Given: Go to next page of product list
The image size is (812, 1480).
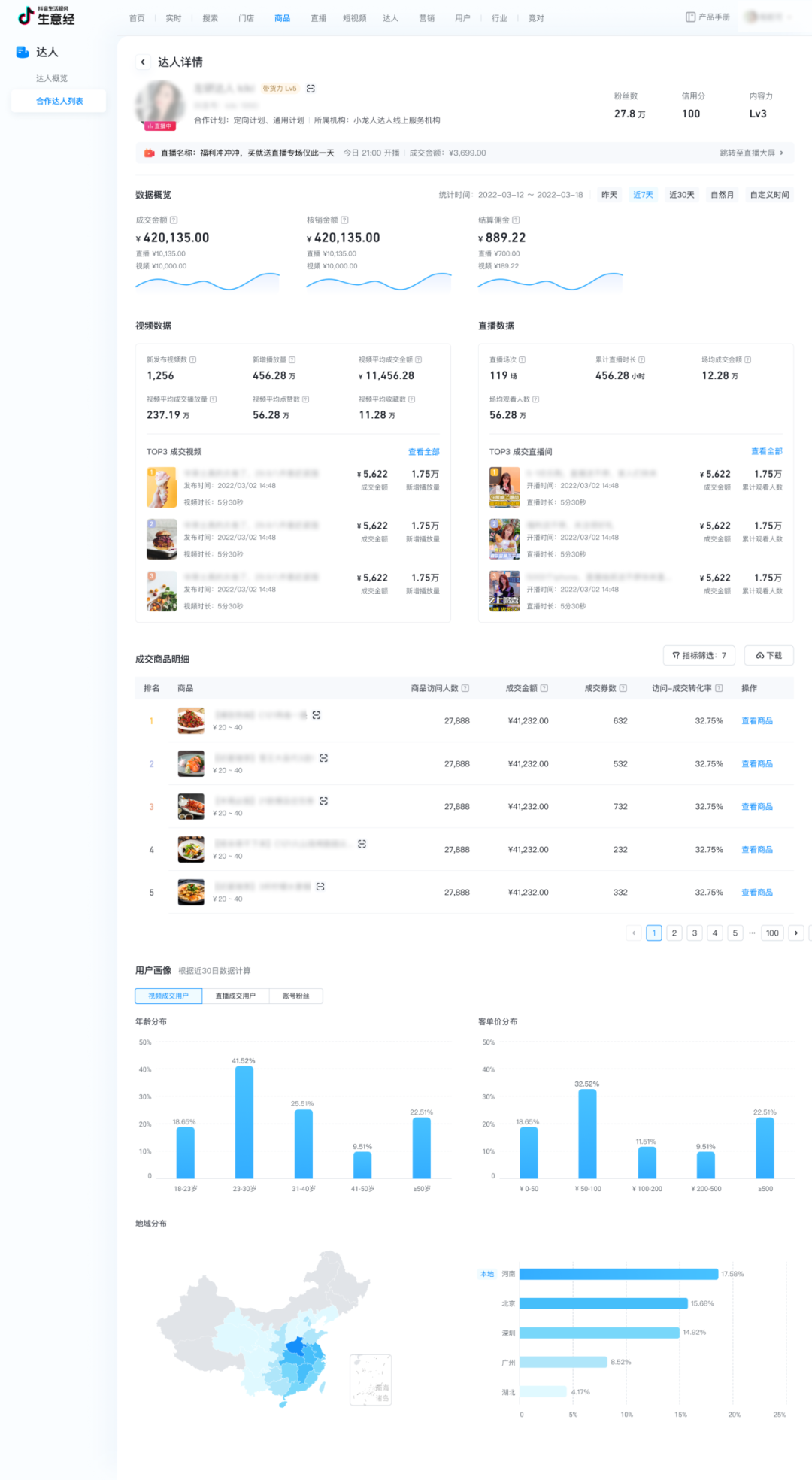Looking at the screenshot, I should (795, 933).
